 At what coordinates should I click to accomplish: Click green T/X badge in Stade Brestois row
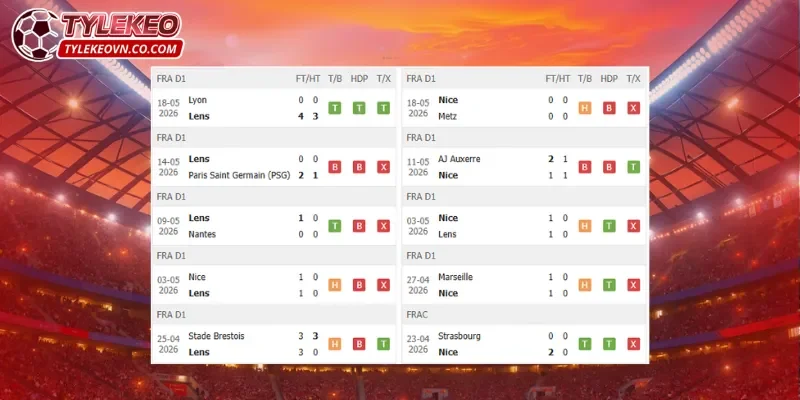[x=384, y=344]
